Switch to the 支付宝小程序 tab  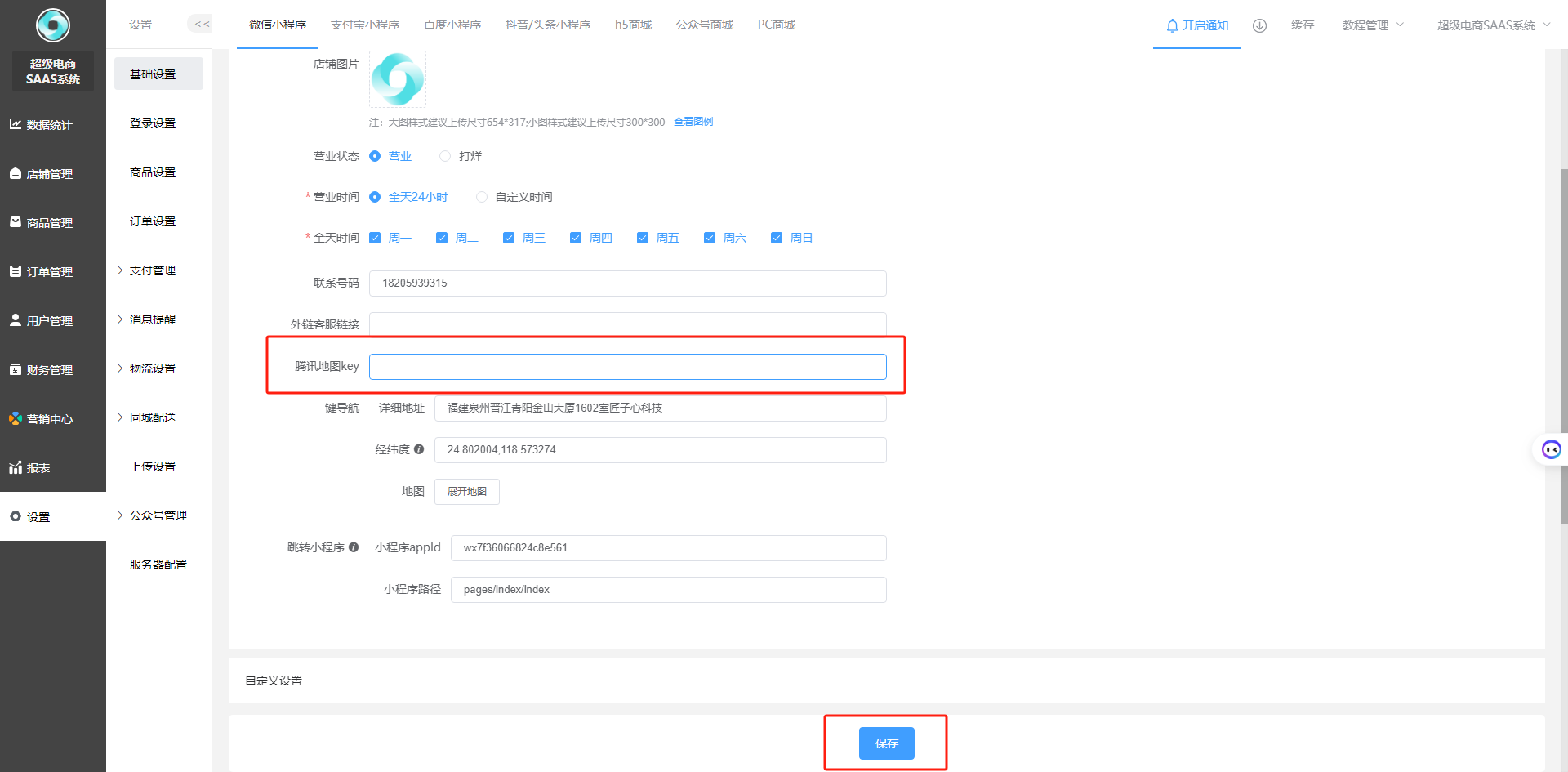[x=364, y=25]
